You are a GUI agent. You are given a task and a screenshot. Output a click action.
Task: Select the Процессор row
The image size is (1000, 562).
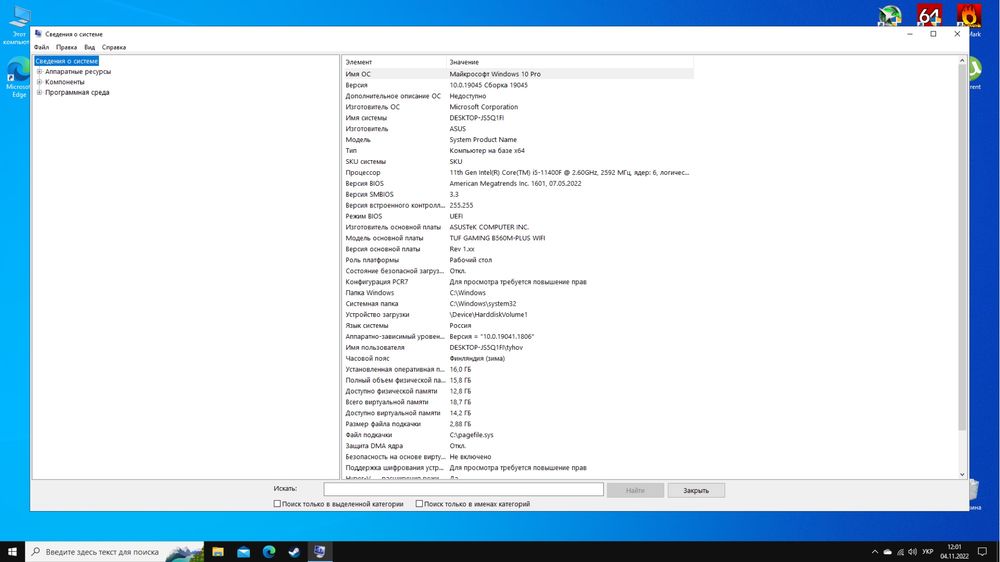point(517,172)
